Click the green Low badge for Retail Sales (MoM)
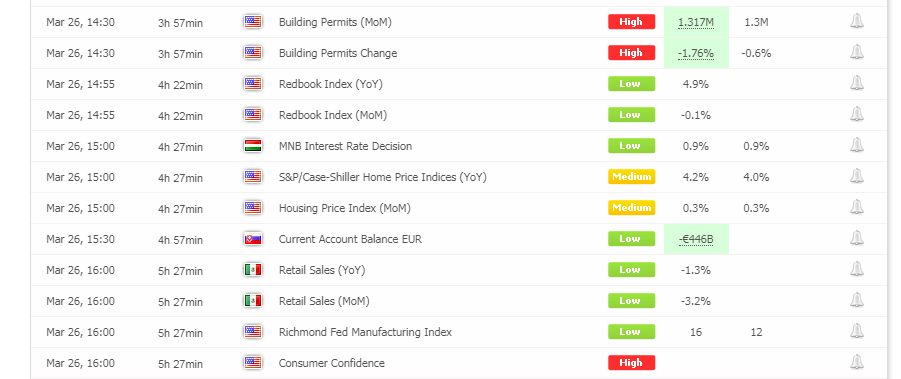The image size is (901, 379). coord(632,301)
